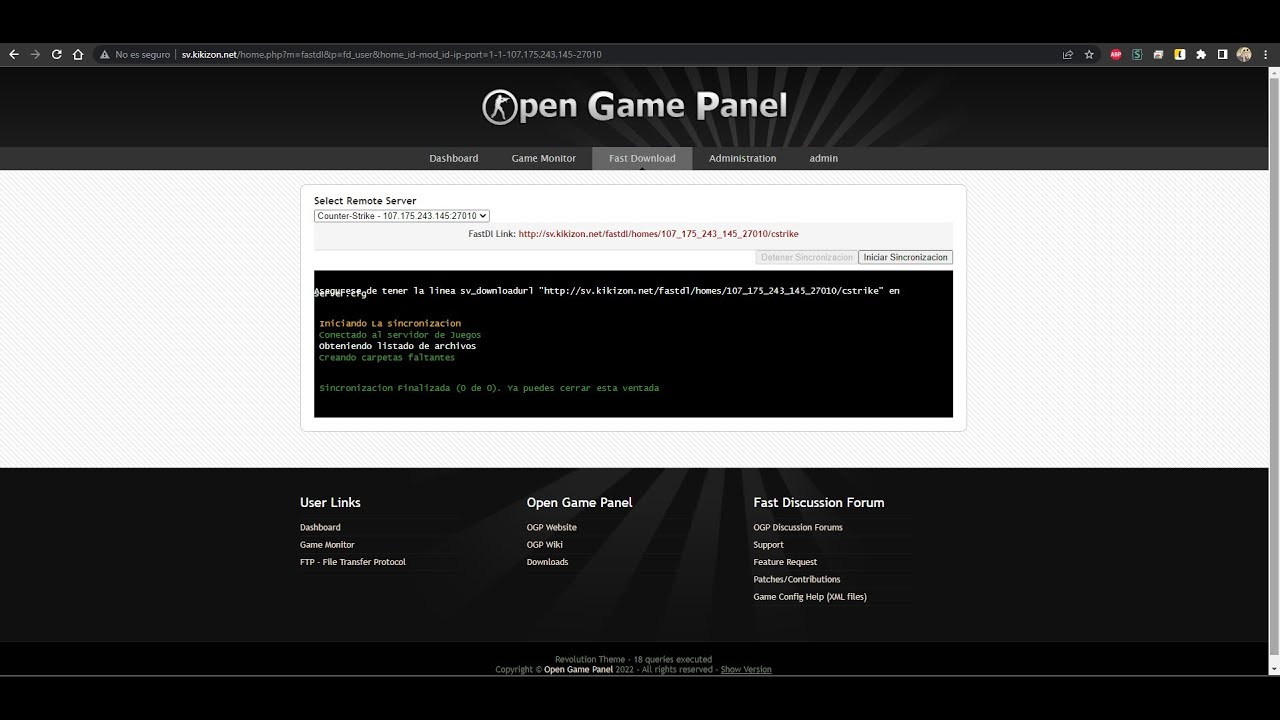Image resolution: width=1280 pixels, height=720 pixels.
Task: Open the OGP Wiki link
Action: (x=545, y=545)
